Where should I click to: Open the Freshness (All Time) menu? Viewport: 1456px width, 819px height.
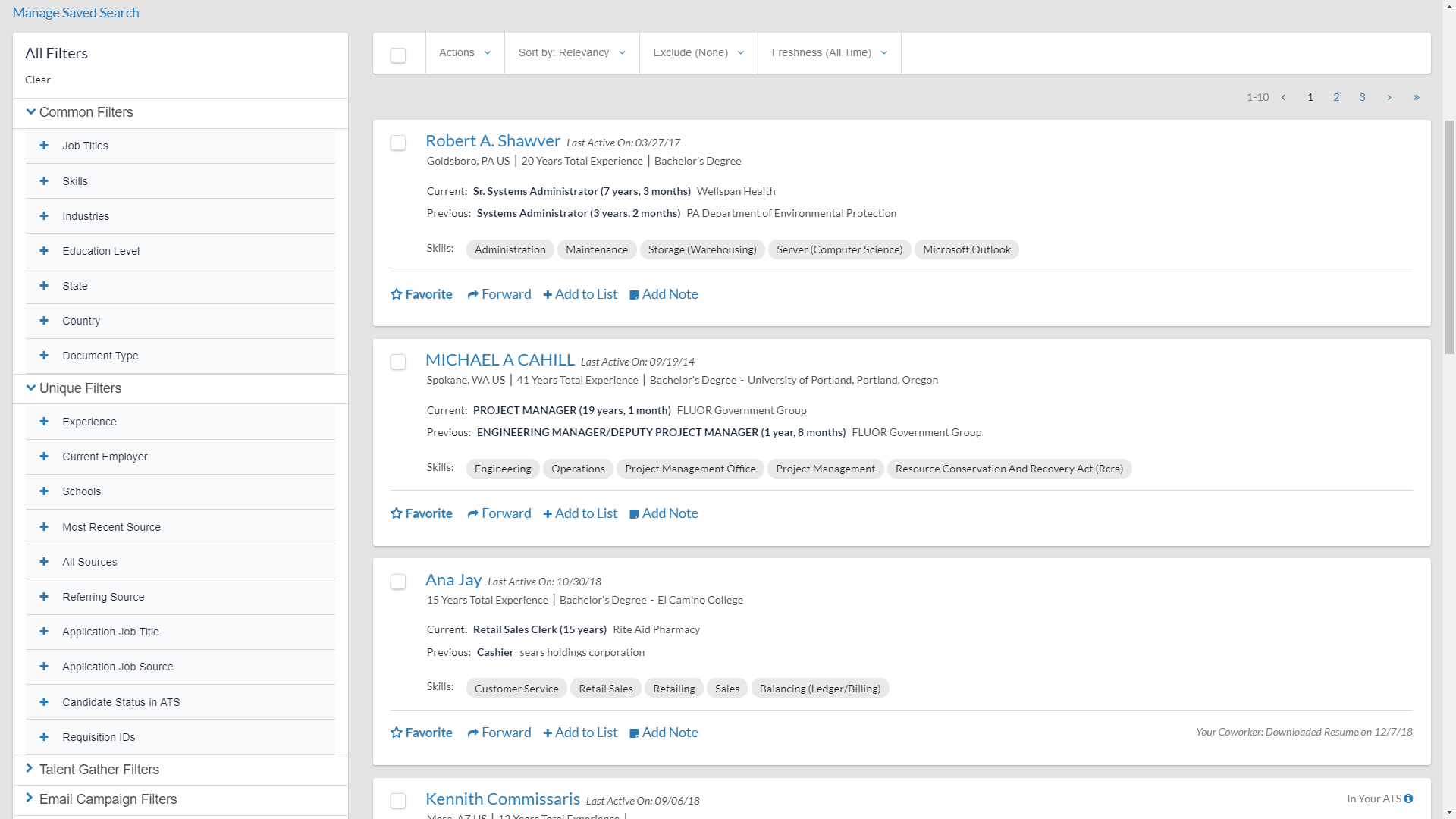tap(829, 52)
